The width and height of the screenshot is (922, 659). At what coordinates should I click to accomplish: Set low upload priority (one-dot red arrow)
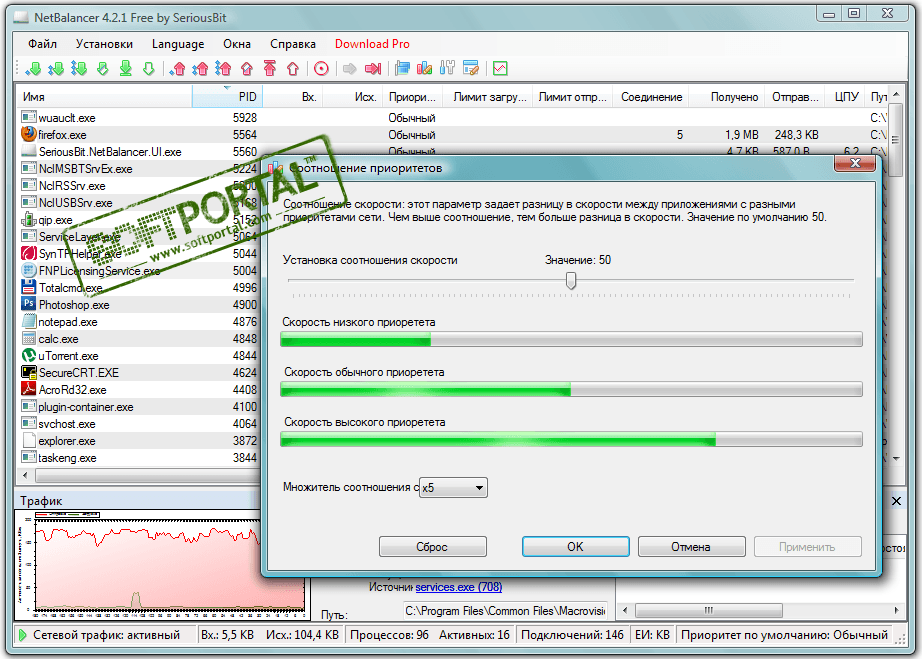point(177,68)
